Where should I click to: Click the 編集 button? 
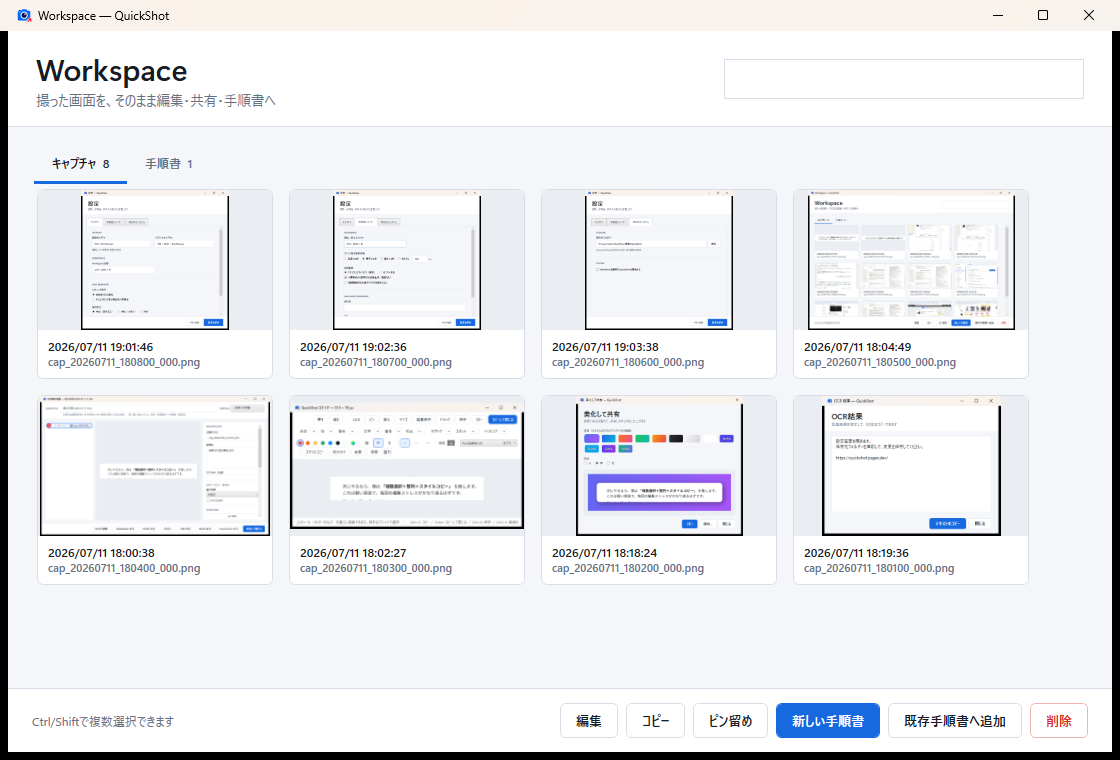(589, 721)
